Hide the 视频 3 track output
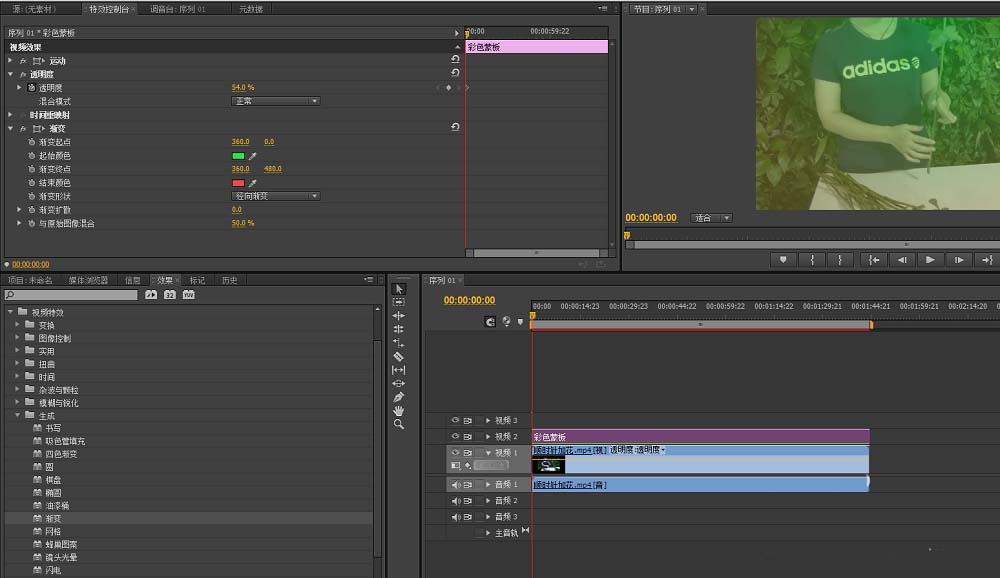 (456, 421)
